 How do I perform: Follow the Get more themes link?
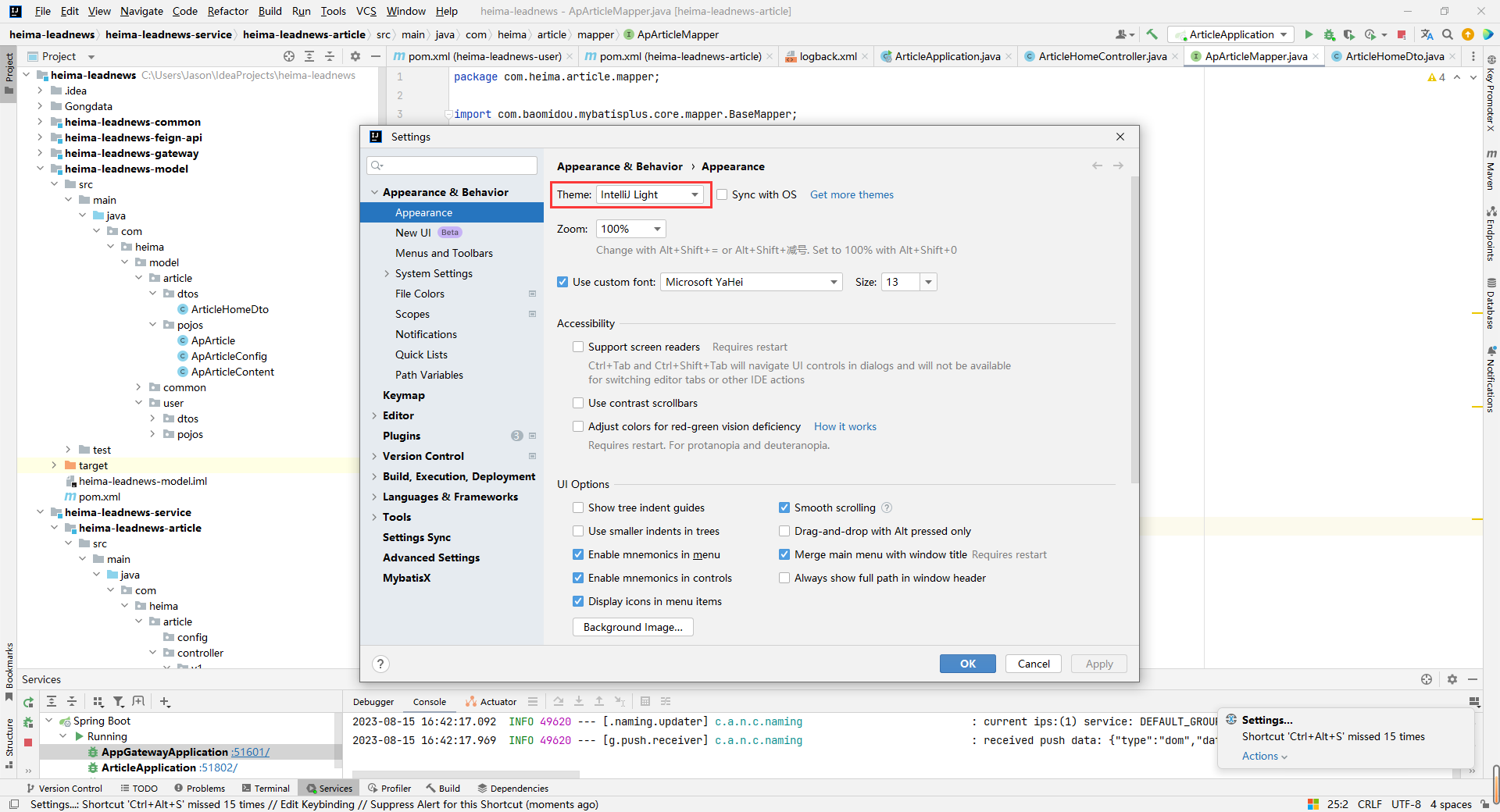pos(852,194)
